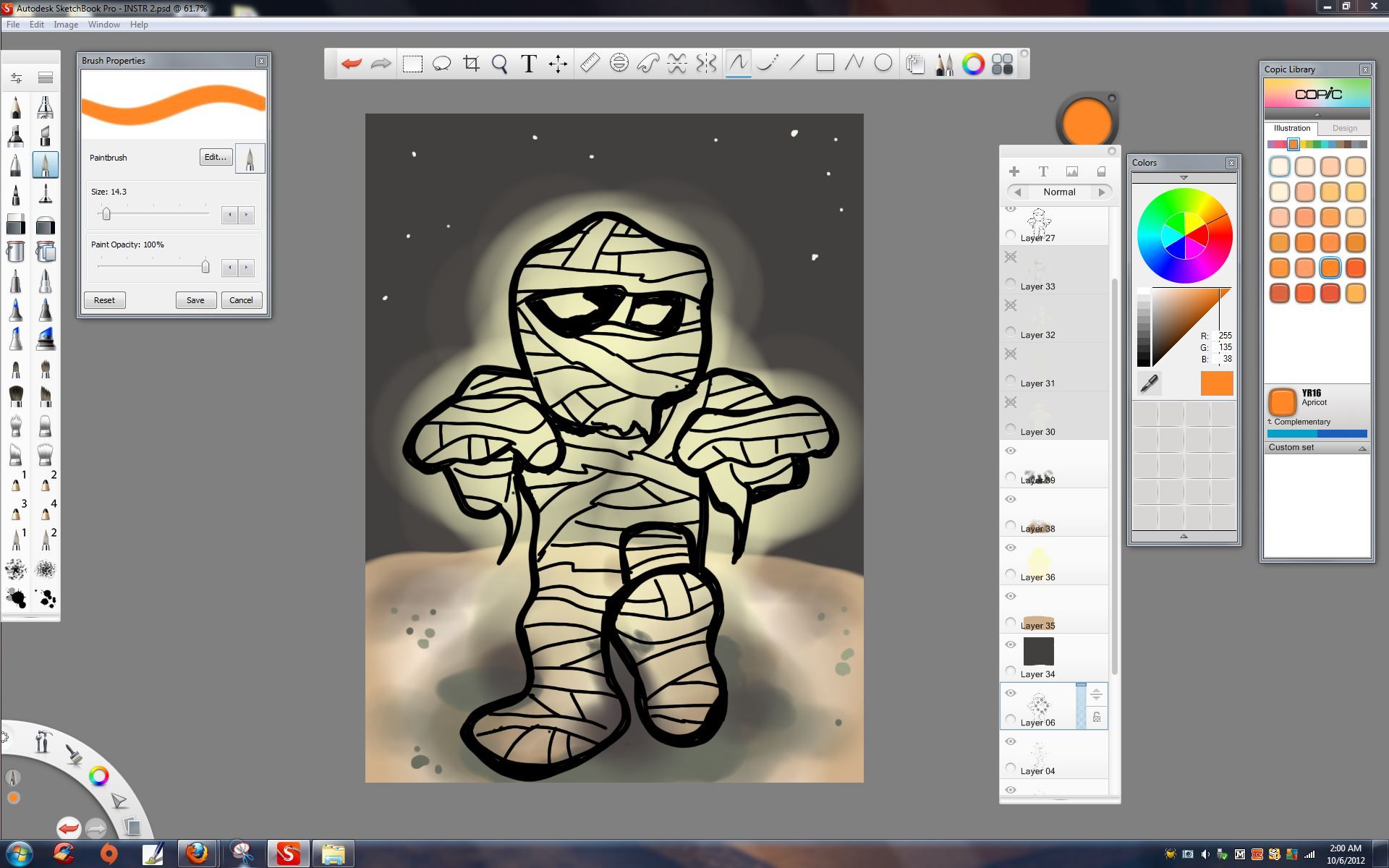Click the Undo arrow in top toolbar
The height and width of the screenshot is (868, 1389).
point(352,64)
